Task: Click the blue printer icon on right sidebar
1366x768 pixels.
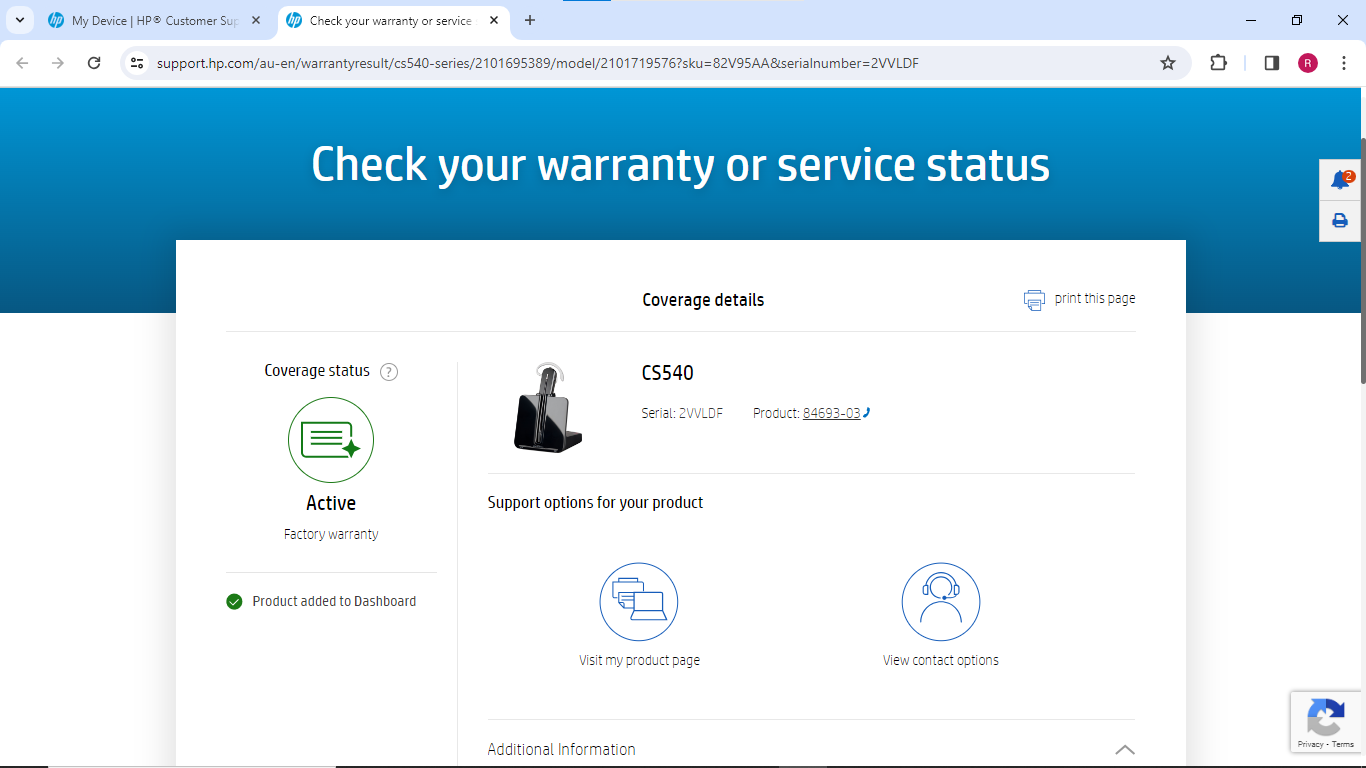Action: click(x=1340, y=221)
